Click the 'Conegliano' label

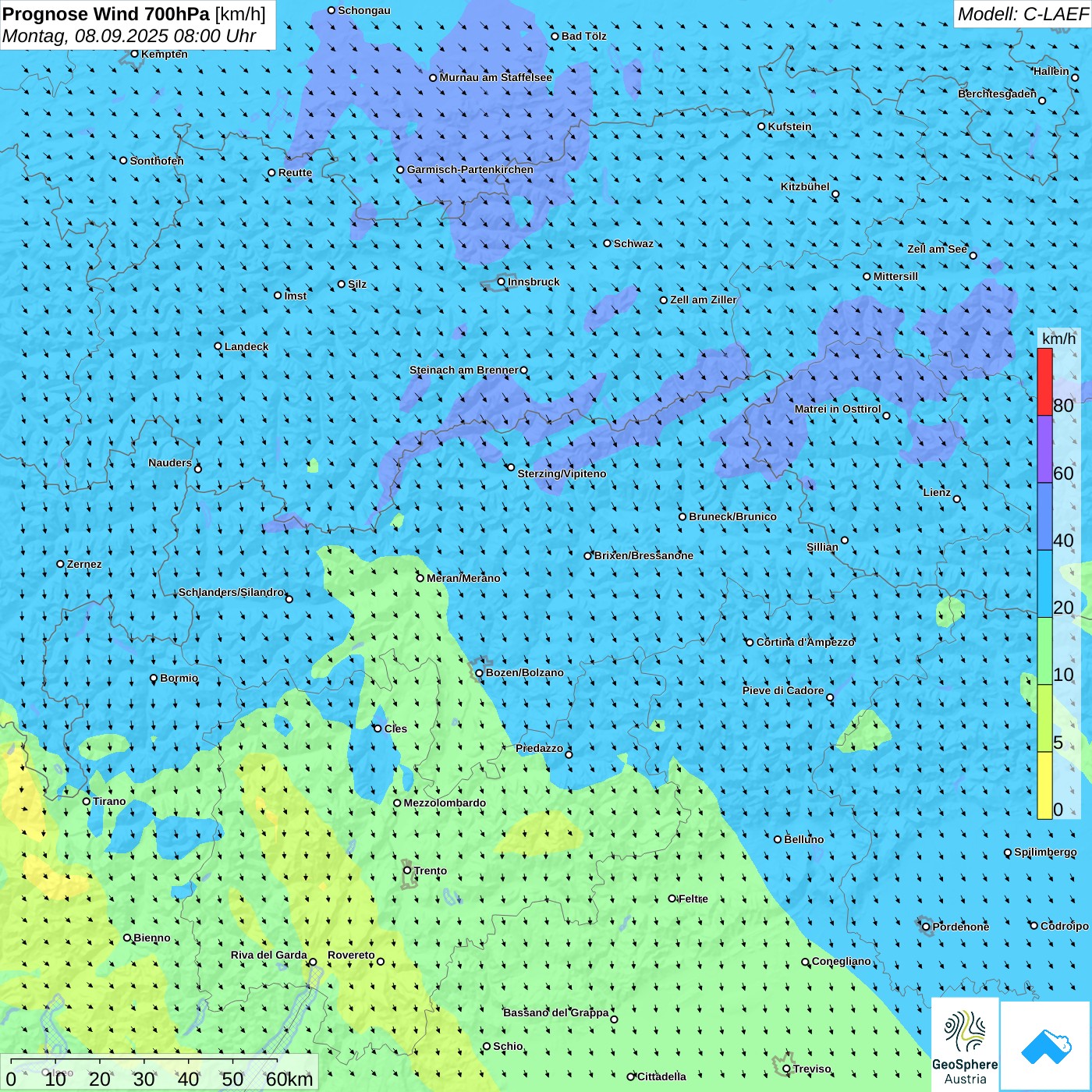pyautogui.click(x=842, y=961)
